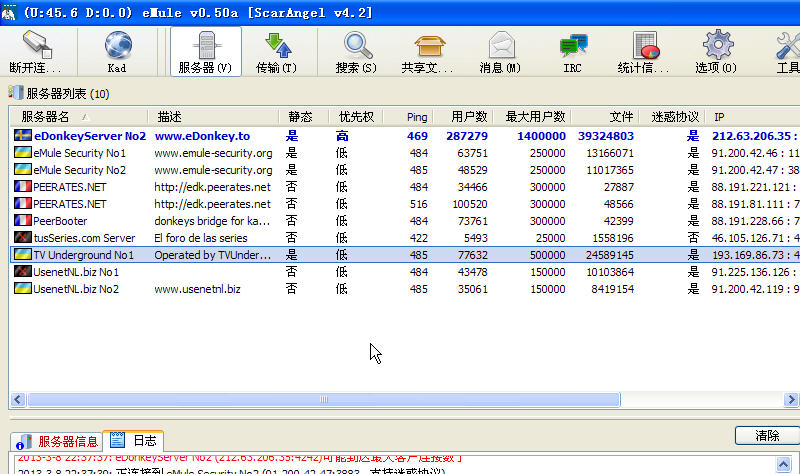
Task: Select the tusSeries.com Server row
Action: [404, 238]
